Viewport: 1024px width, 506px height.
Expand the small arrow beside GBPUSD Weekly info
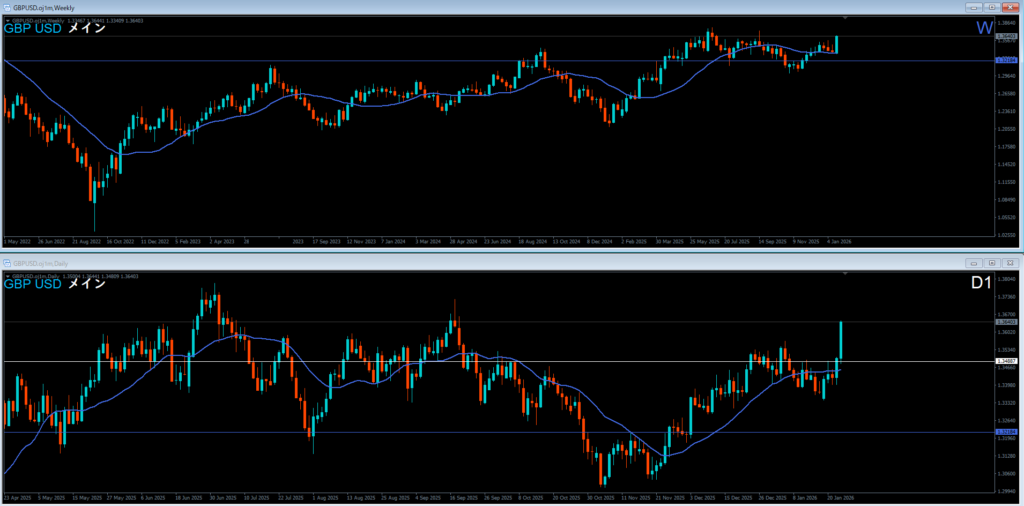(8, 20)
